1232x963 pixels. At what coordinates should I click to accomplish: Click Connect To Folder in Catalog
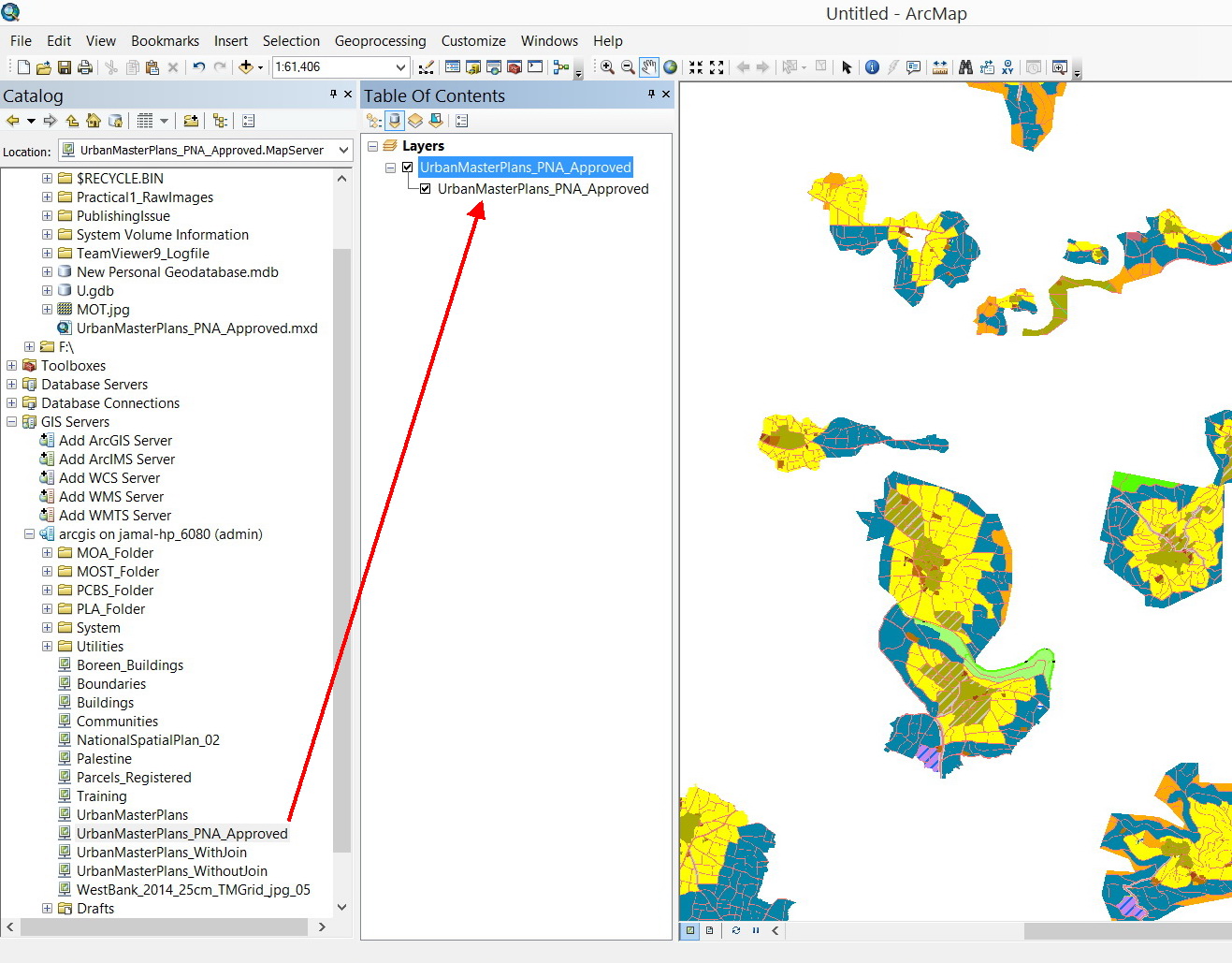point(191,121)
